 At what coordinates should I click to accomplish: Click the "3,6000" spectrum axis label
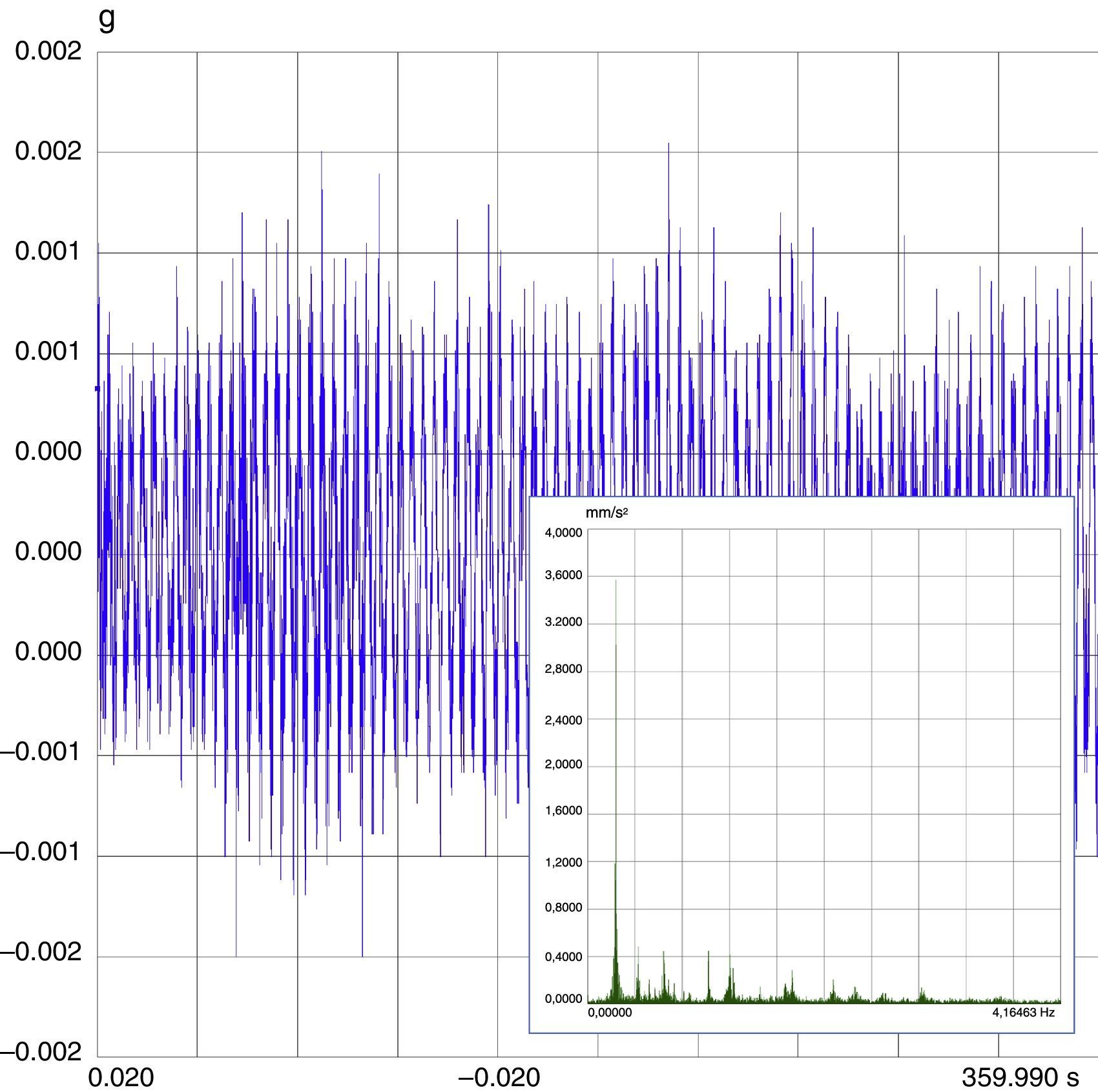click(x=563, y=575)
